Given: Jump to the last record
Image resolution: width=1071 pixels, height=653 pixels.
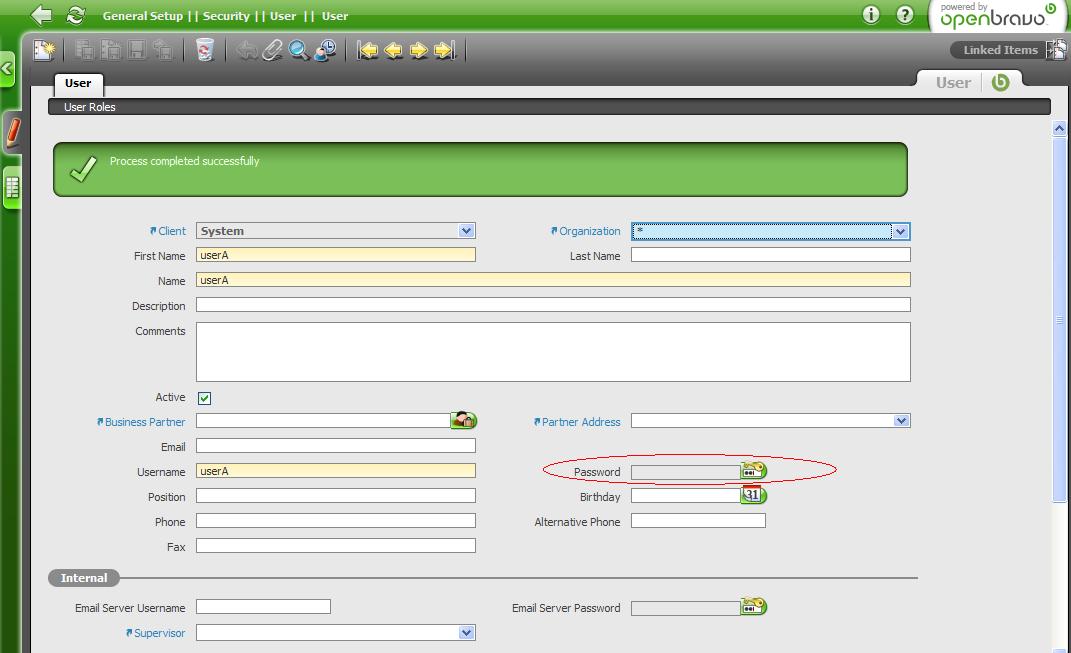Looking at the screenshot, I should [445, 50].
